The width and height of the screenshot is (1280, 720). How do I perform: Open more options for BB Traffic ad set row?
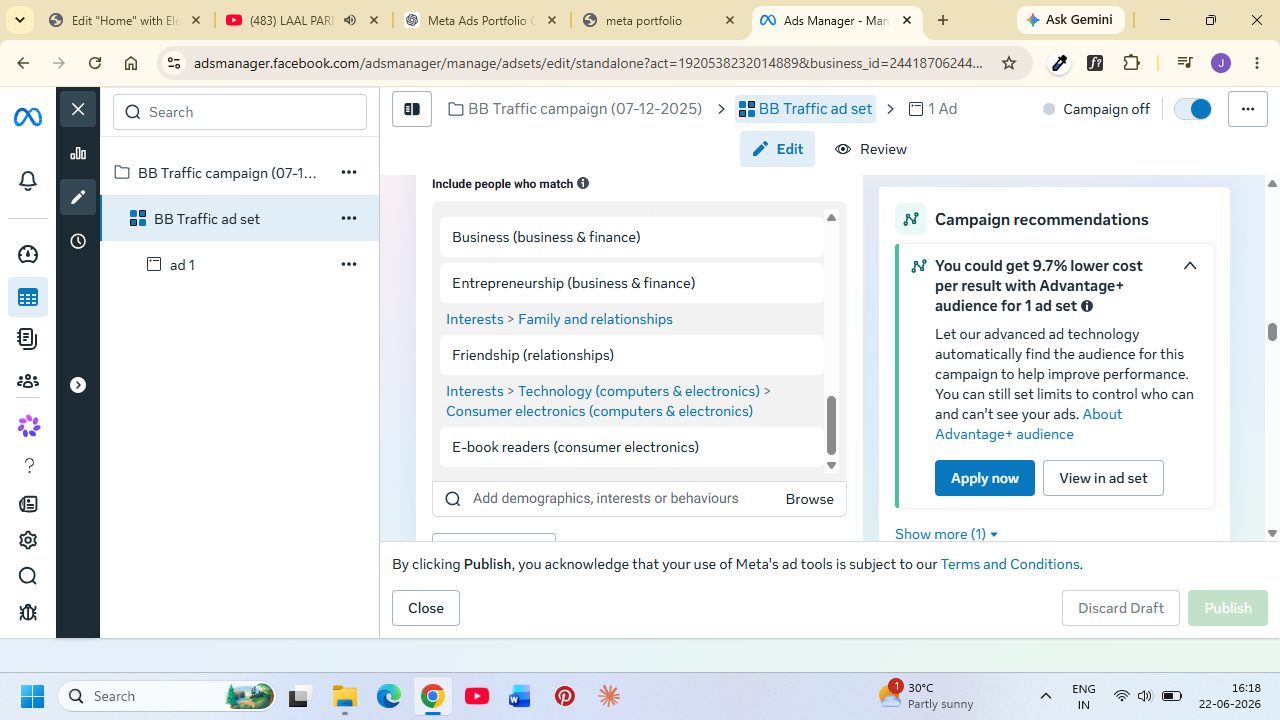(349, 218)
